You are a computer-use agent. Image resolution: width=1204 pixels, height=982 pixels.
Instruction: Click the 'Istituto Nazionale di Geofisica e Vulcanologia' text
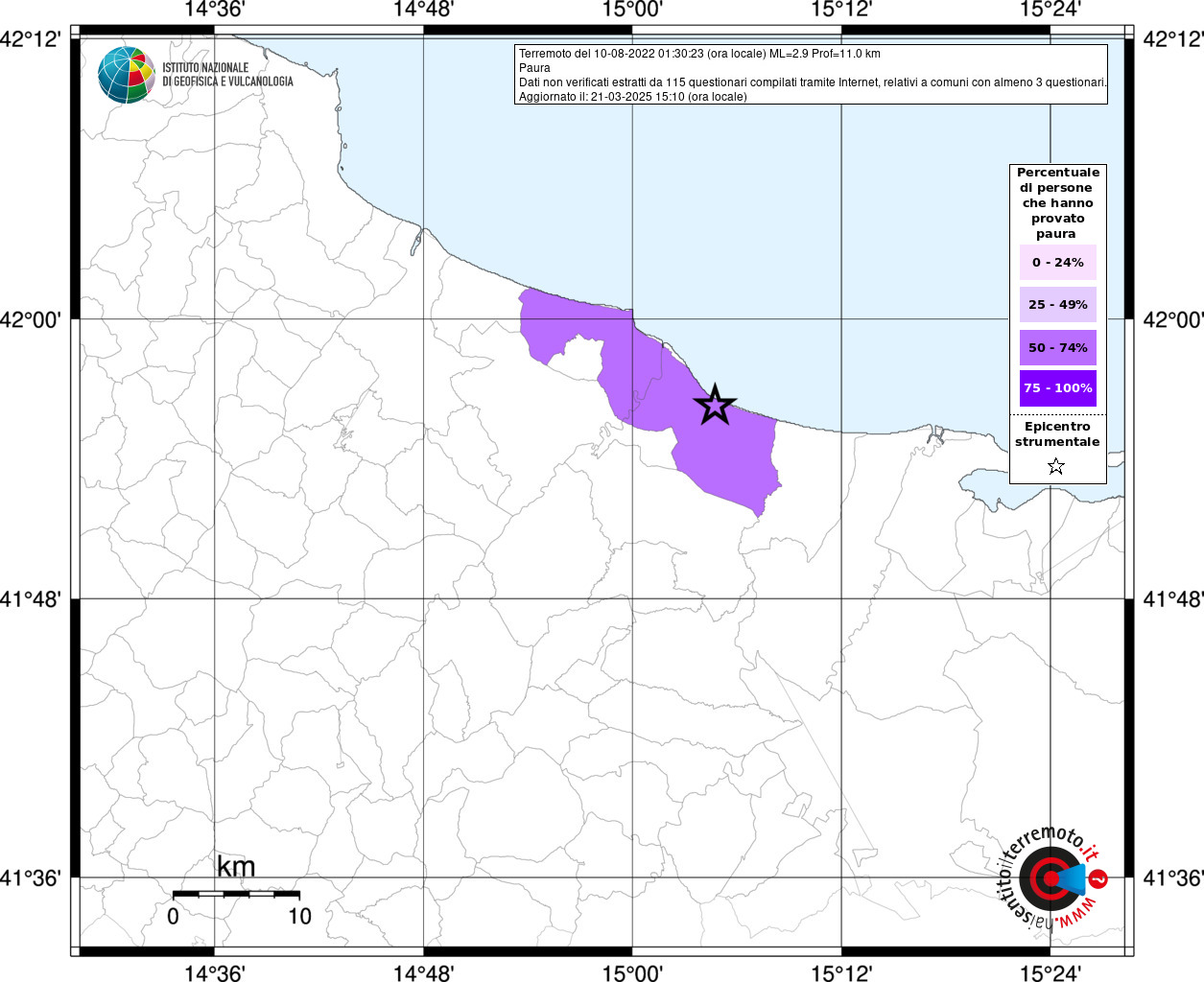[x=227, y=75]
